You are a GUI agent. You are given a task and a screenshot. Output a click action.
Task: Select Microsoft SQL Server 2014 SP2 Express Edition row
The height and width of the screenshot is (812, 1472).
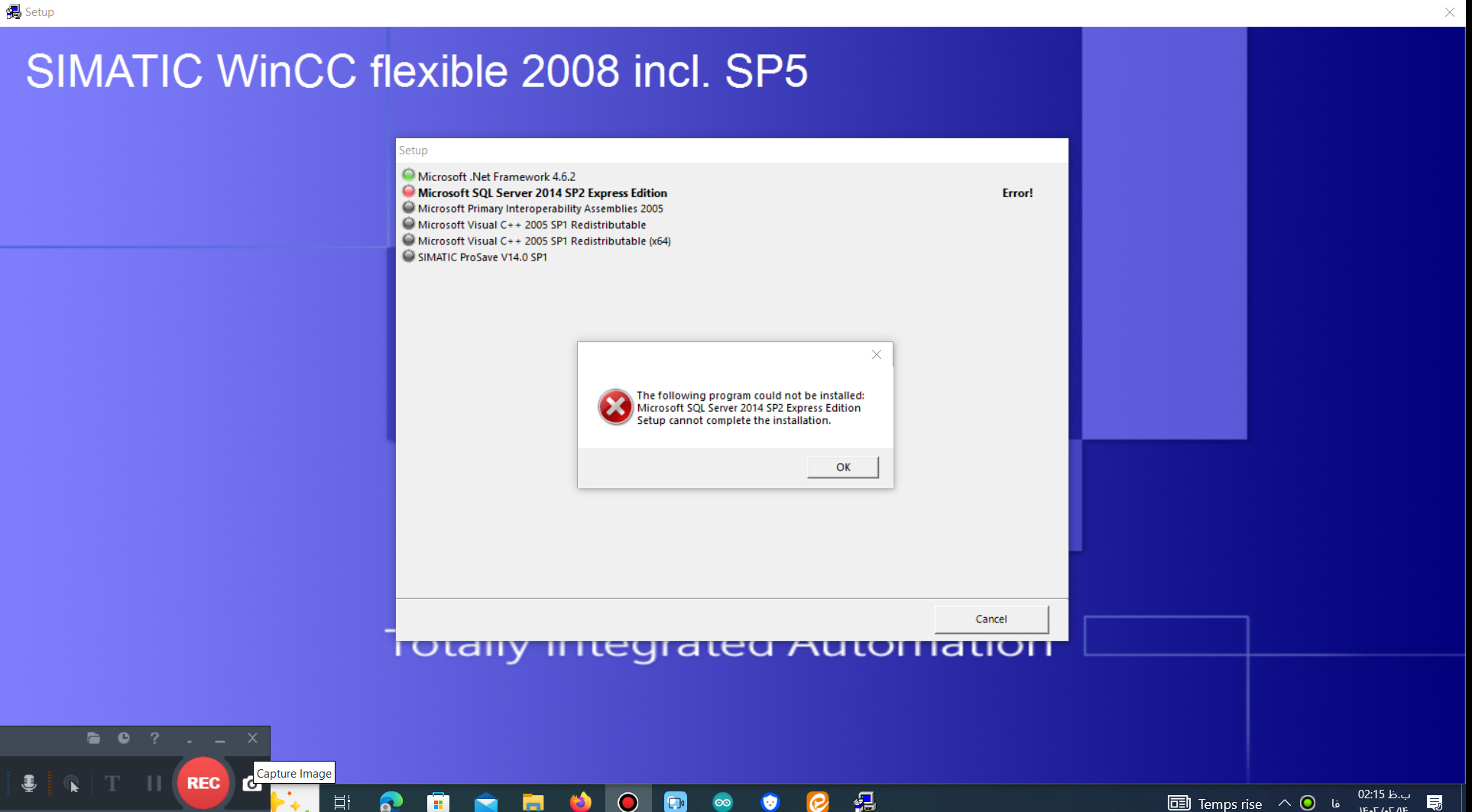[x=542, y=192]
